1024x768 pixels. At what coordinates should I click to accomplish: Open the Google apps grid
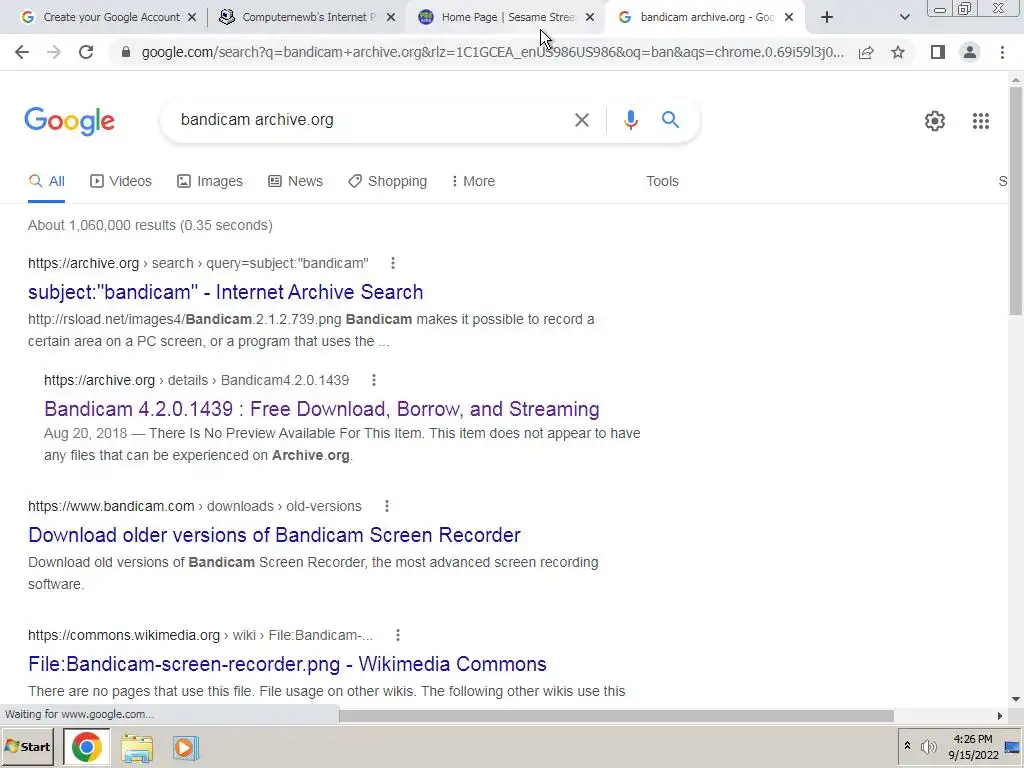pyautogui.click(x=980, y=121)
